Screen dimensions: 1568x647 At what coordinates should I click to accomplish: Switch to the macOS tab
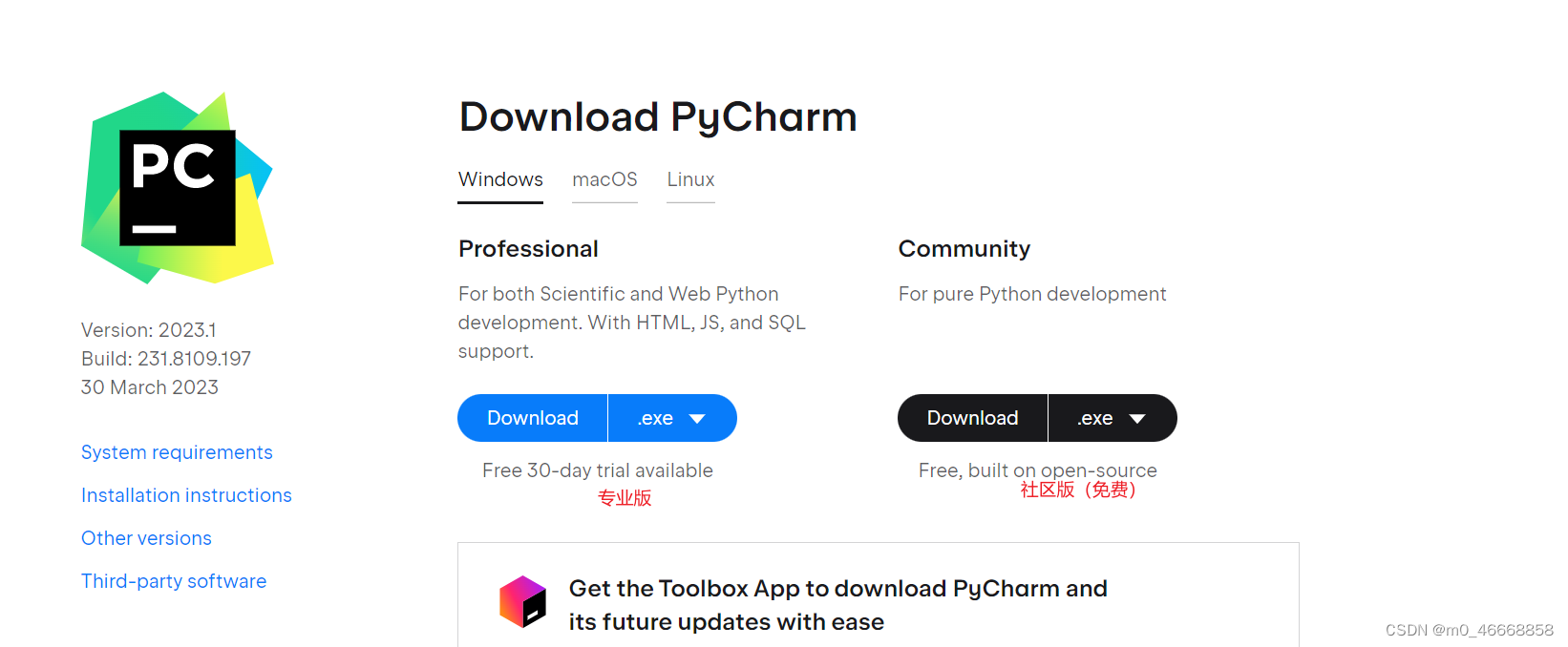pyautogui.click(x=604, y=179)
